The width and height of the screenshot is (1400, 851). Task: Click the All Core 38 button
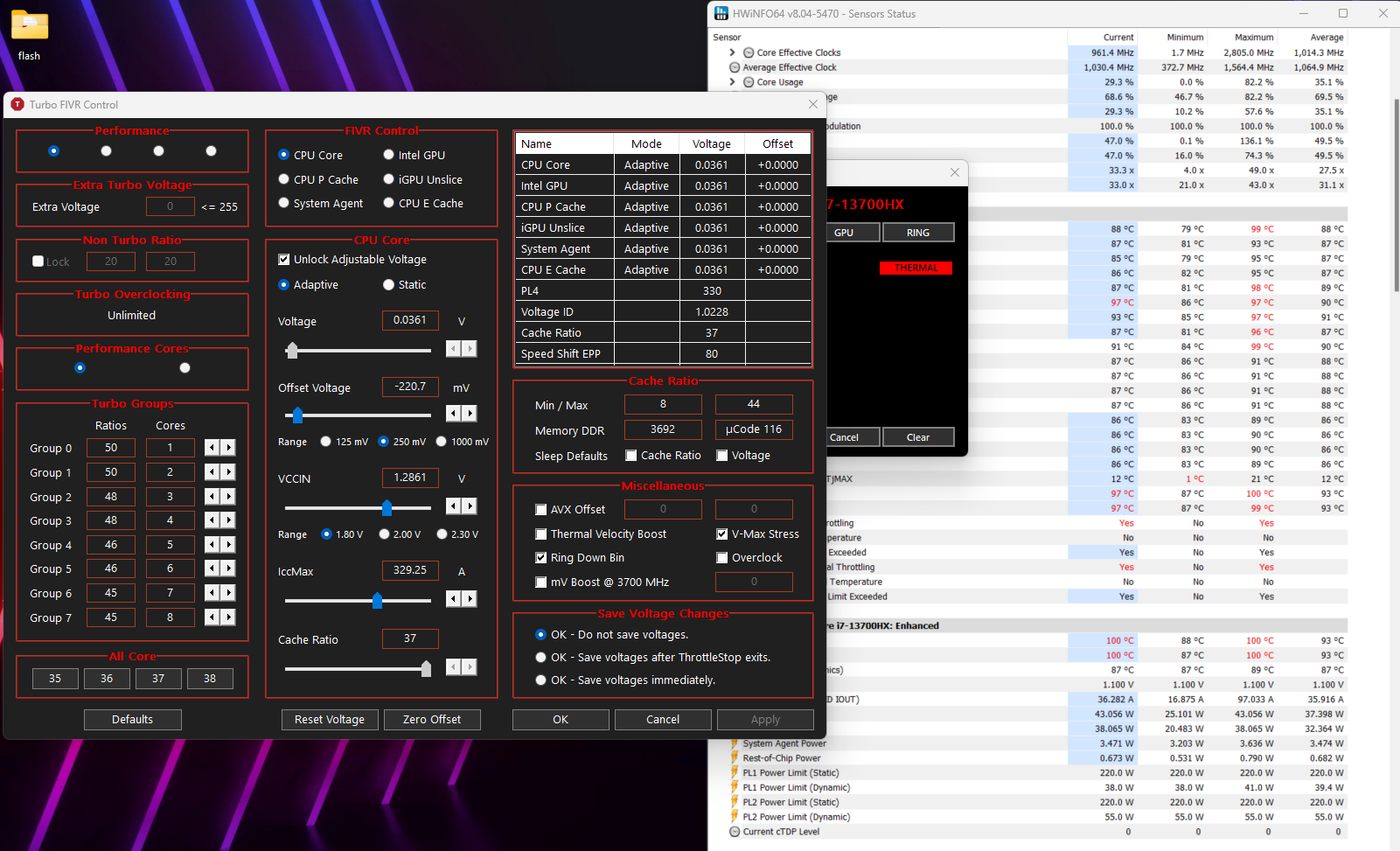[210, 679]
